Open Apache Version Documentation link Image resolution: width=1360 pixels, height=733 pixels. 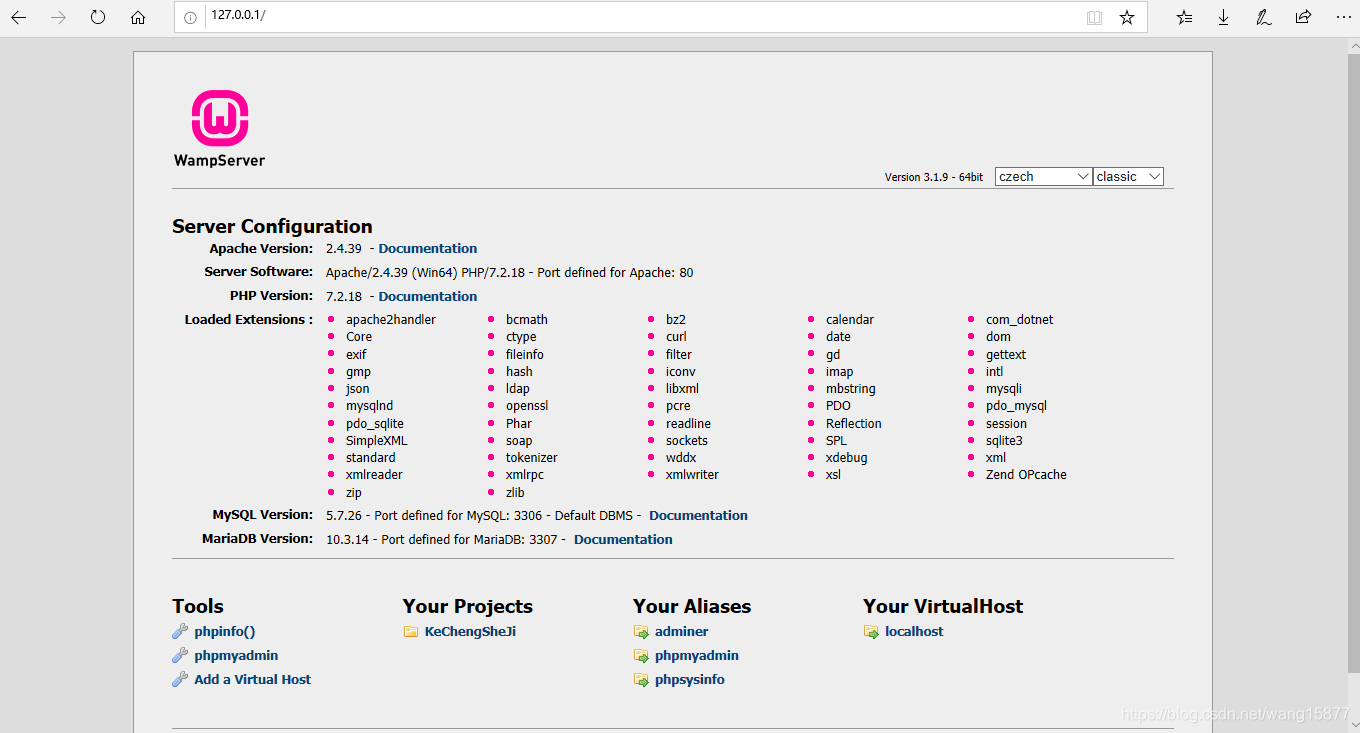(428, 248)
